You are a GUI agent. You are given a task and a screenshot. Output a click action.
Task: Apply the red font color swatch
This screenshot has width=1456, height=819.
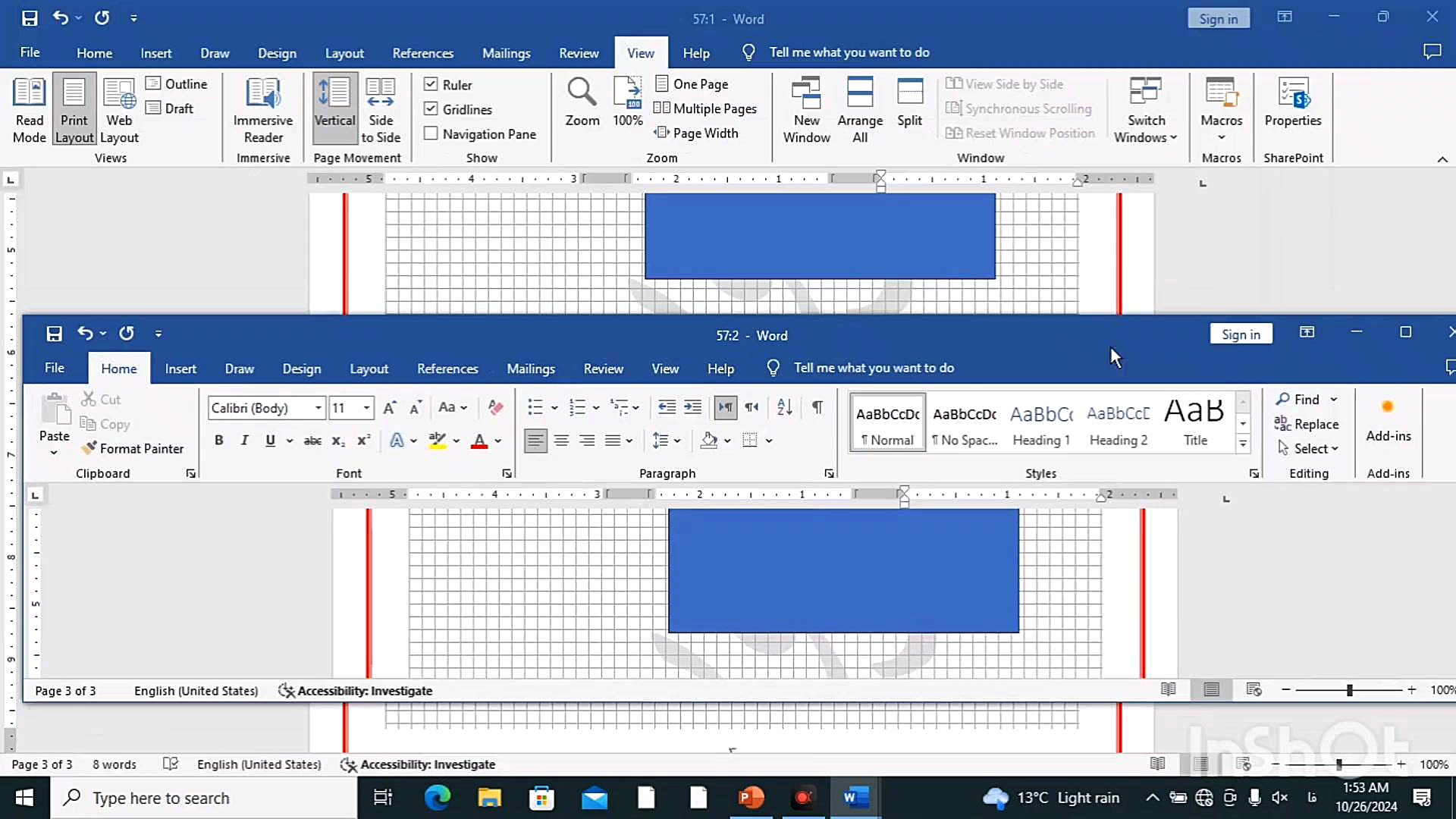pyautogui.click(x=479, y=441)
